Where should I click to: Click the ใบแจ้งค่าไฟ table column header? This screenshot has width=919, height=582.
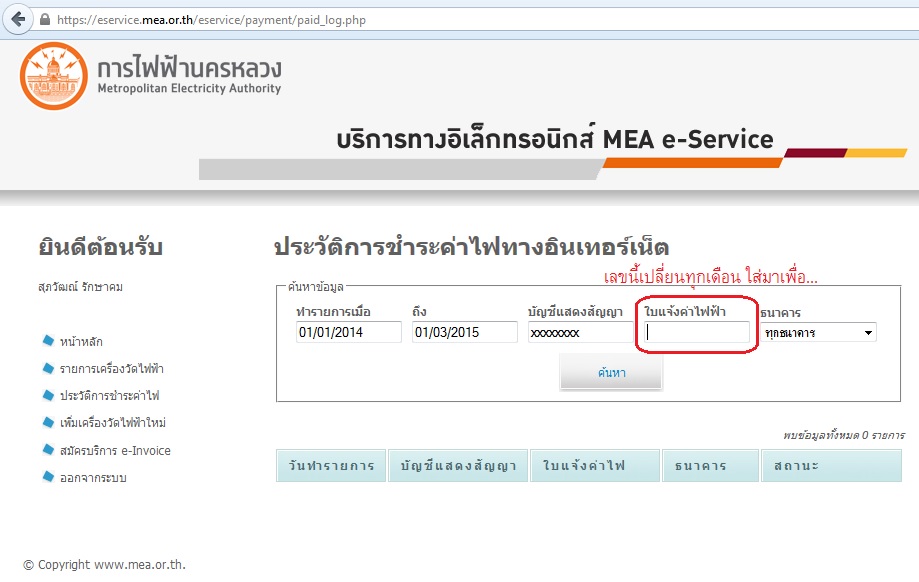[595, 466]
